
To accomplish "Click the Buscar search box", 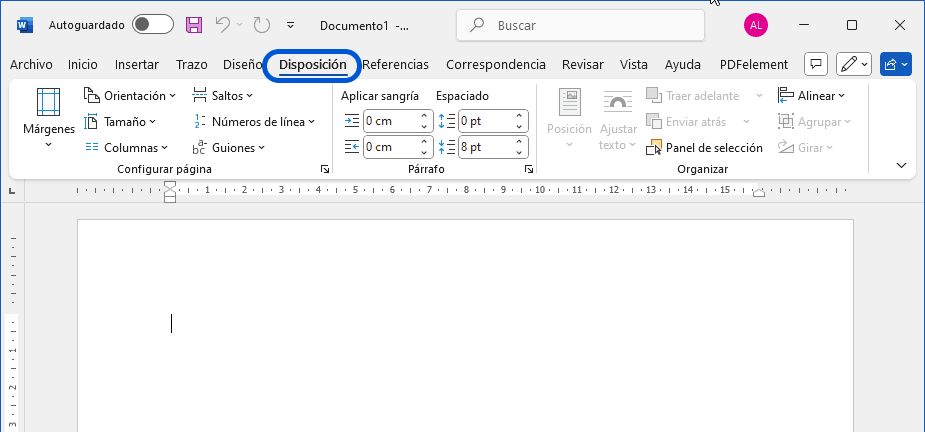I will click(x=580, y=25).
